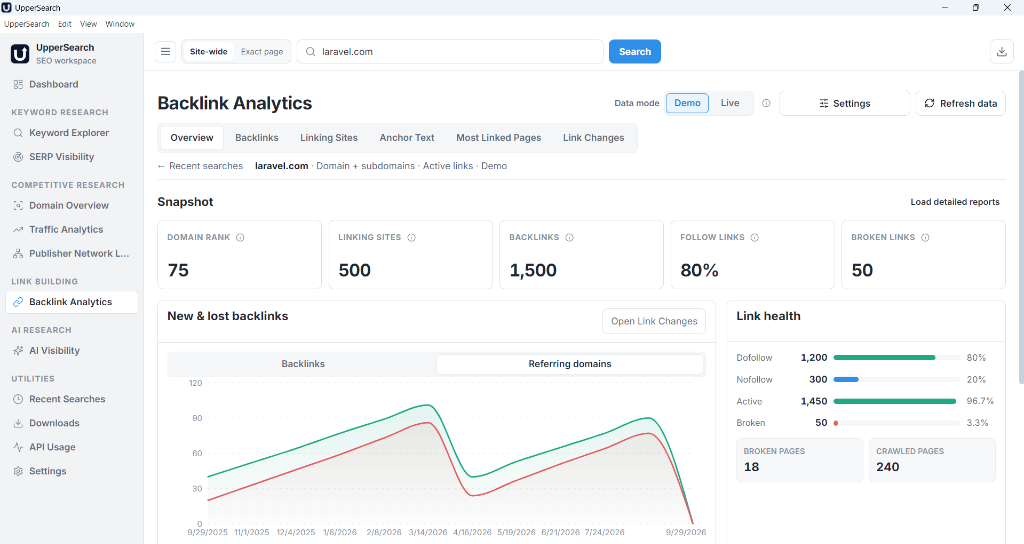1024x544 pixels.
Task: Open the Window menu
Action: click(120, 24)
